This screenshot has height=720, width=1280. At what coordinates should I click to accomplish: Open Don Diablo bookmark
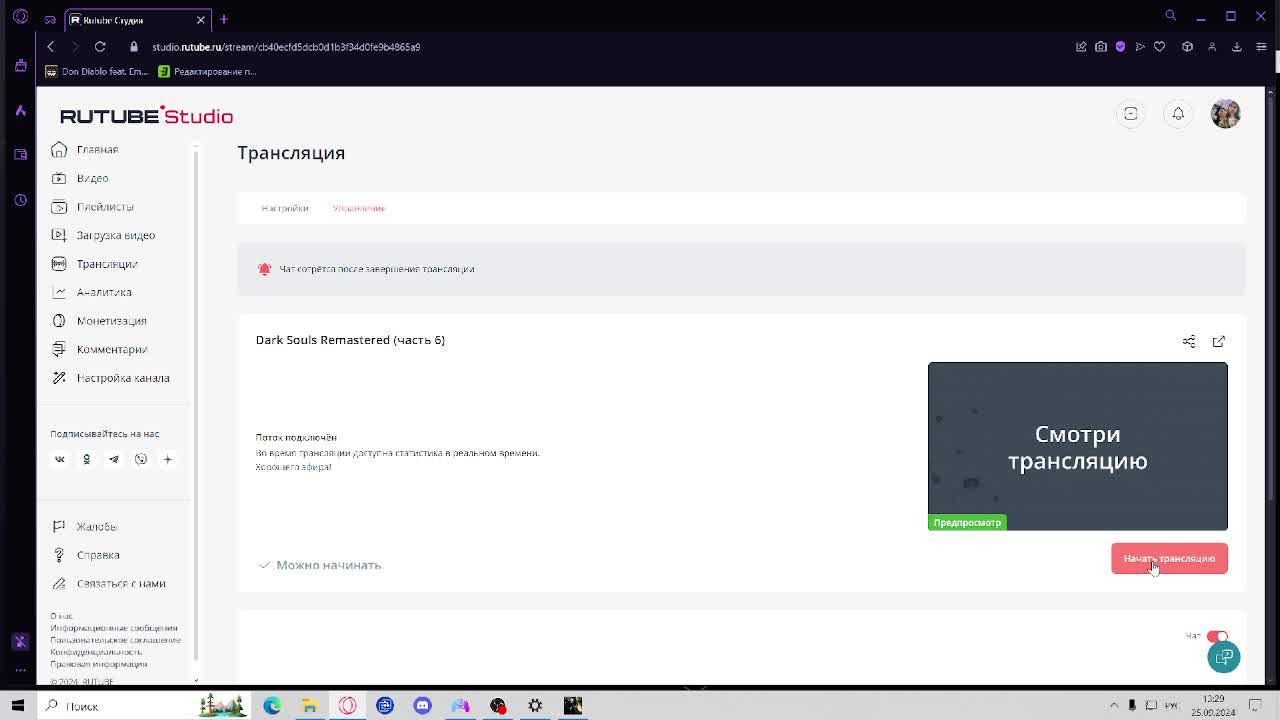(97, 71)
